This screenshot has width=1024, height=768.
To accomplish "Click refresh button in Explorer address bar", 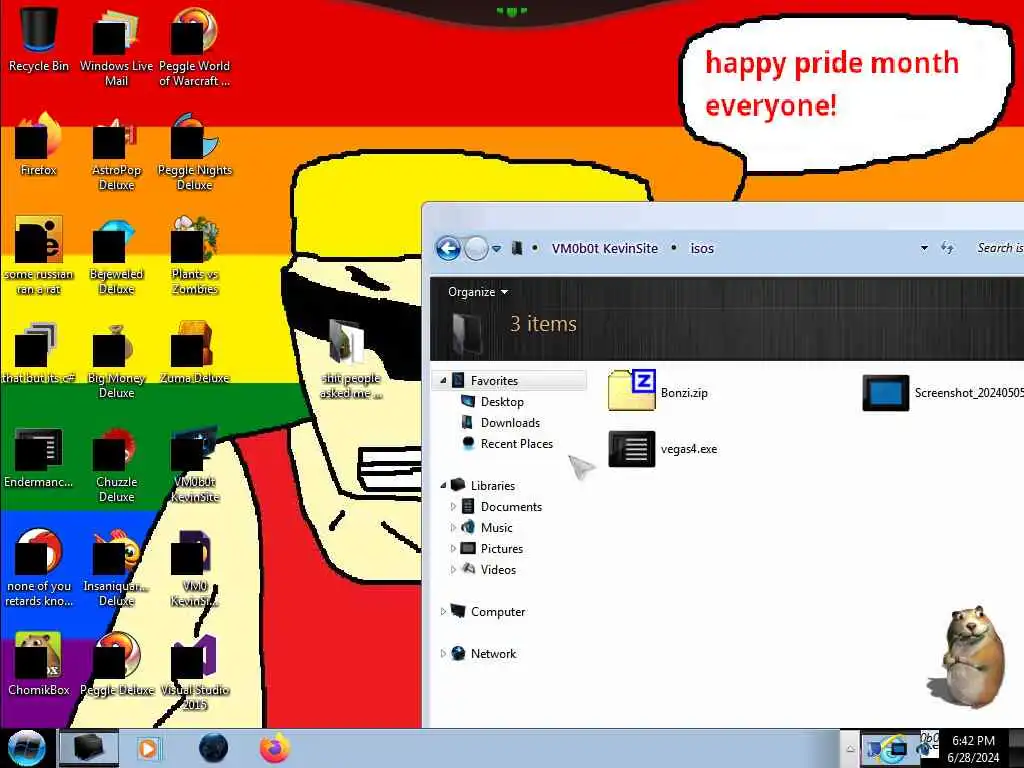I will click(947, 248).
